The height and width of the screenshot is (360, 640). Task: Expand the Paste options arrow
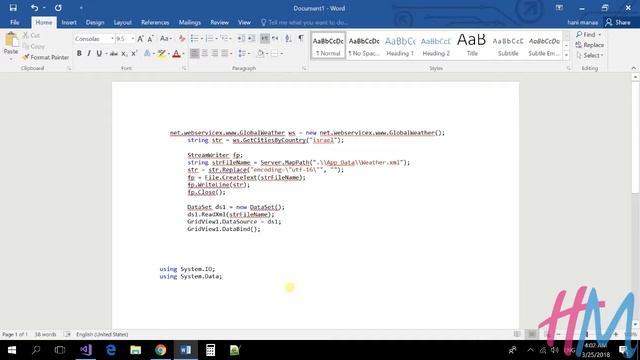pyautogui.click(x=11, y=58)
